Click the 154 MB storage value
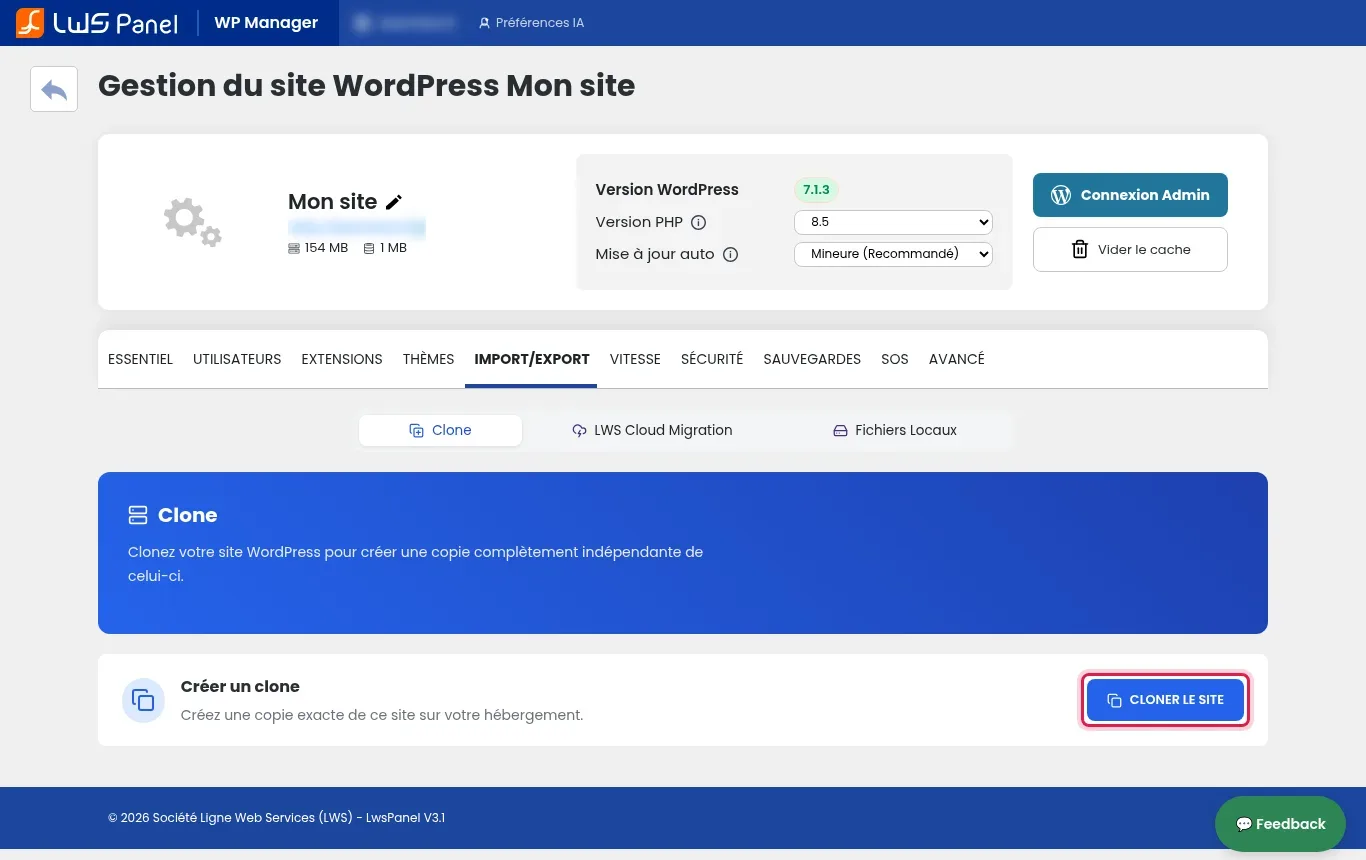Viewport: 1366px width, 860px height. pyautogui.click(x=326, y=248)
